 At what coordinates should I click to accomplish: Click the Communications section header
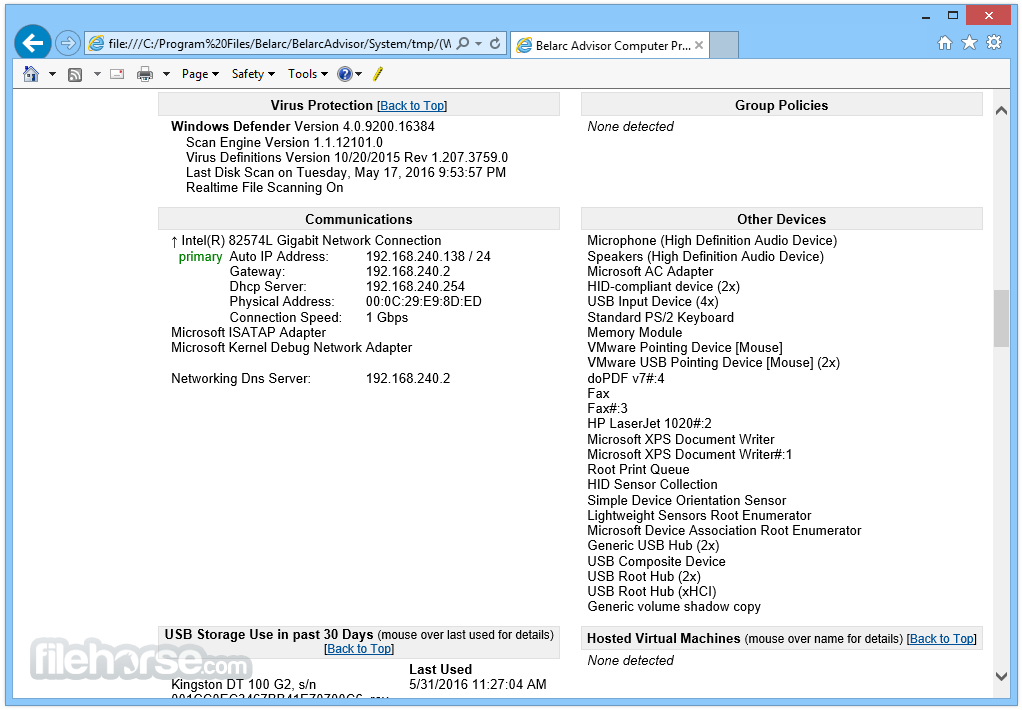tap(358, 219)
